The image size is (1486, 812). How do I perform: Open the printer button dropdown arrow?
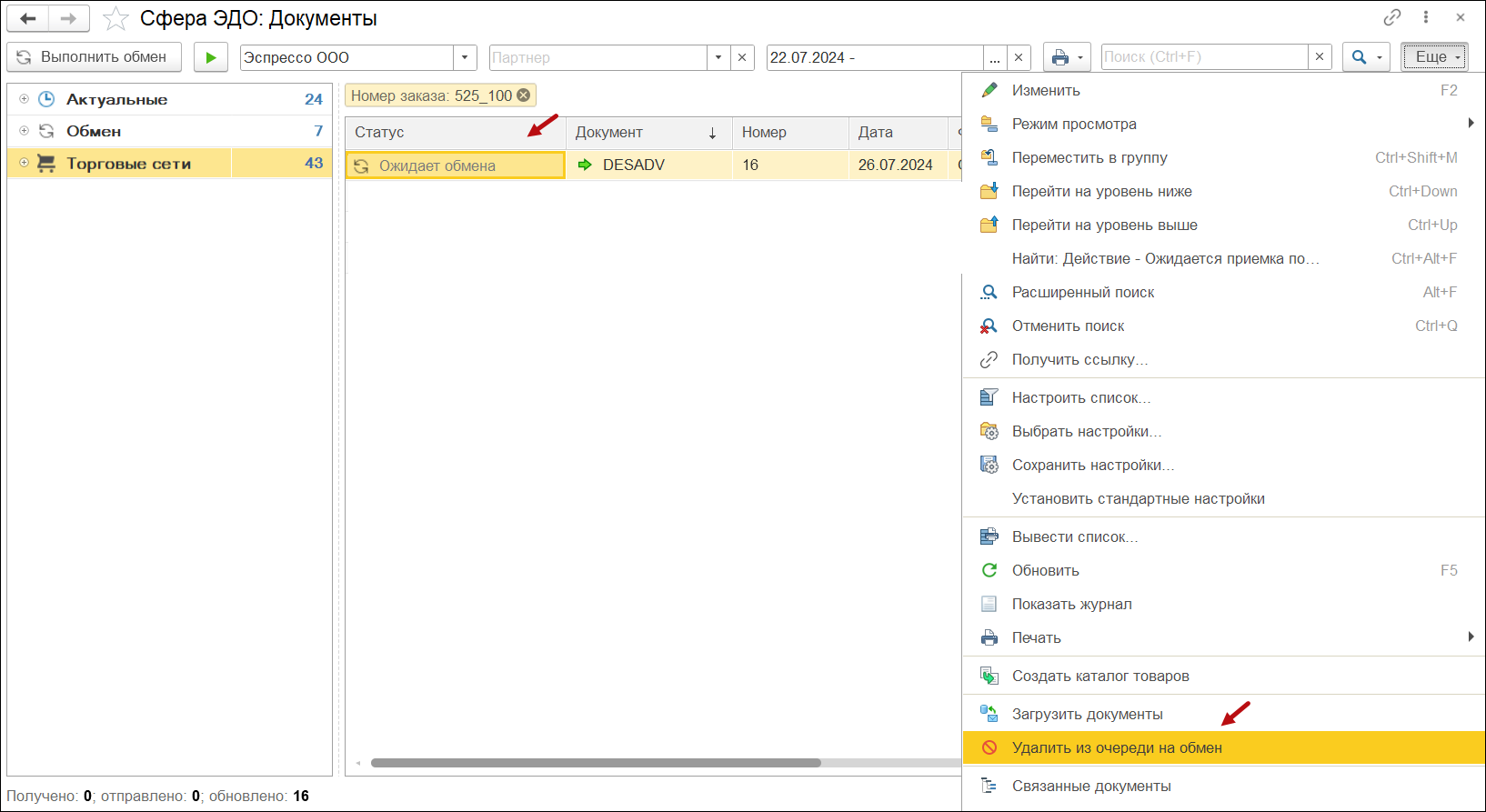(1080, 57)
